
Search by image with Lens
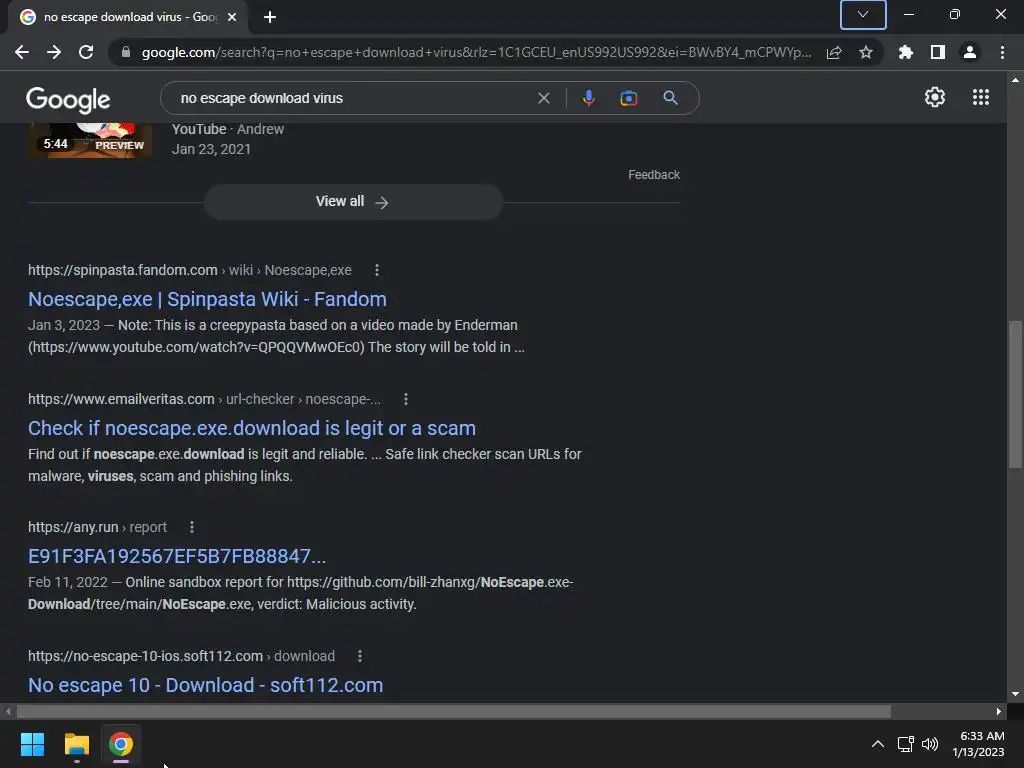click(628, 98)
